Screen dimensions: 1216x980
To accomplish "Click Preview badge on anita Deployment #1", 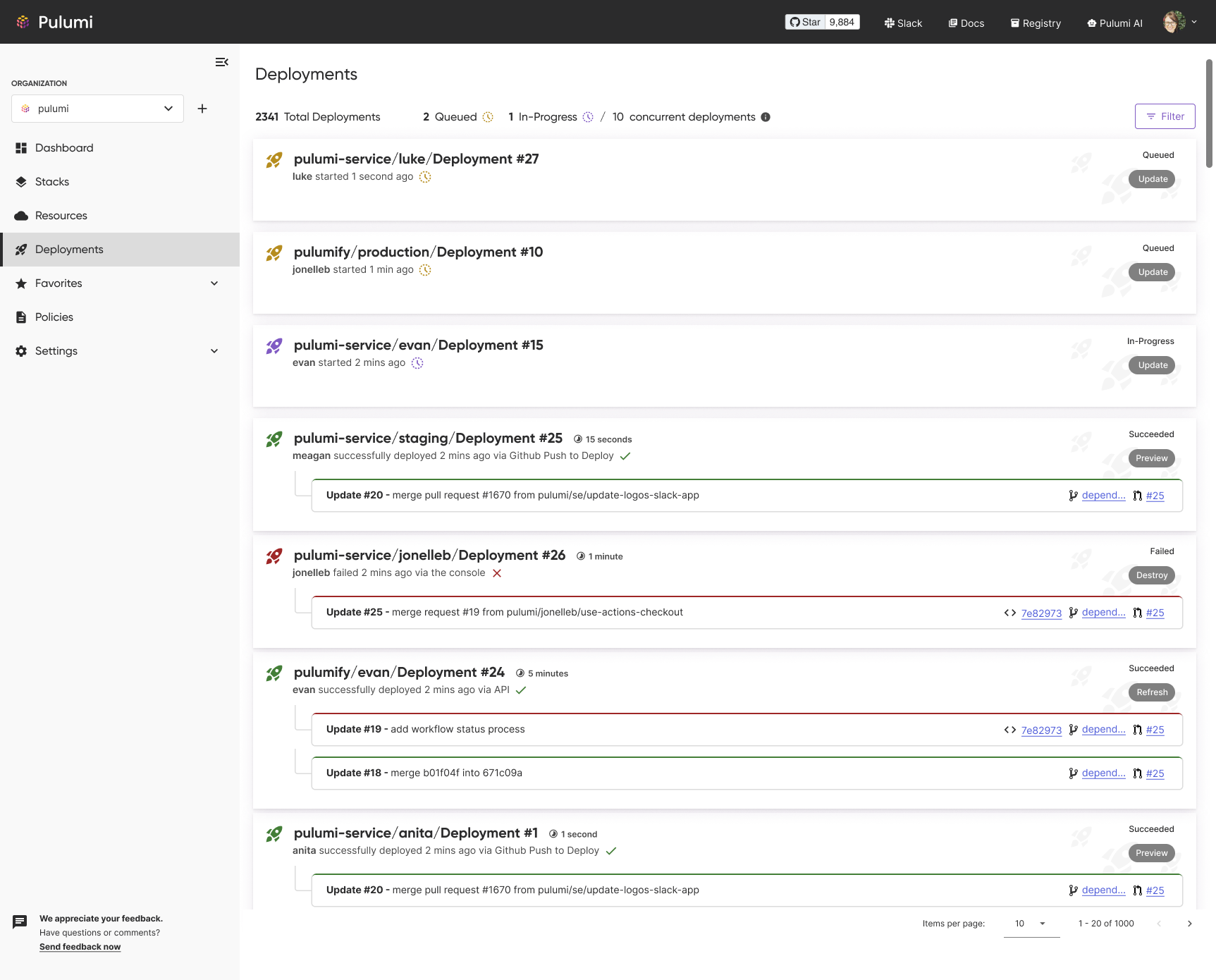I will click(1152, 853).
